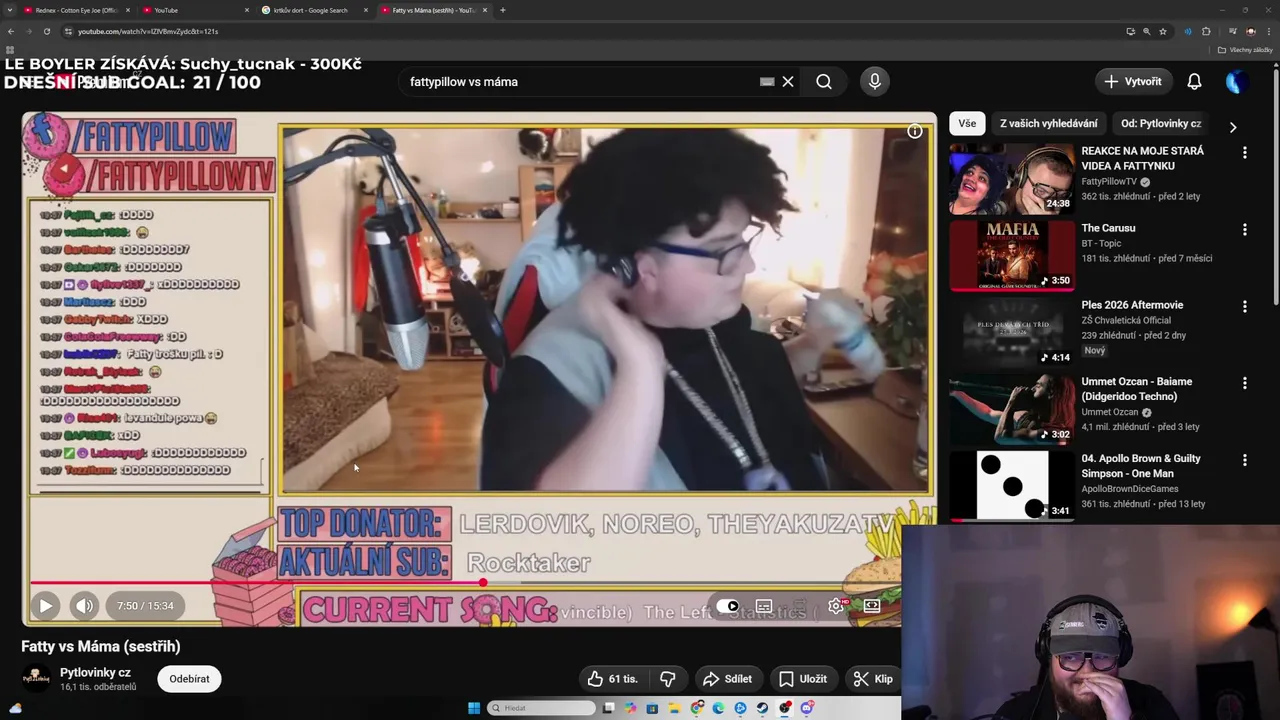Open the on-screen keyboard in the search box

[x=767, y=82]
